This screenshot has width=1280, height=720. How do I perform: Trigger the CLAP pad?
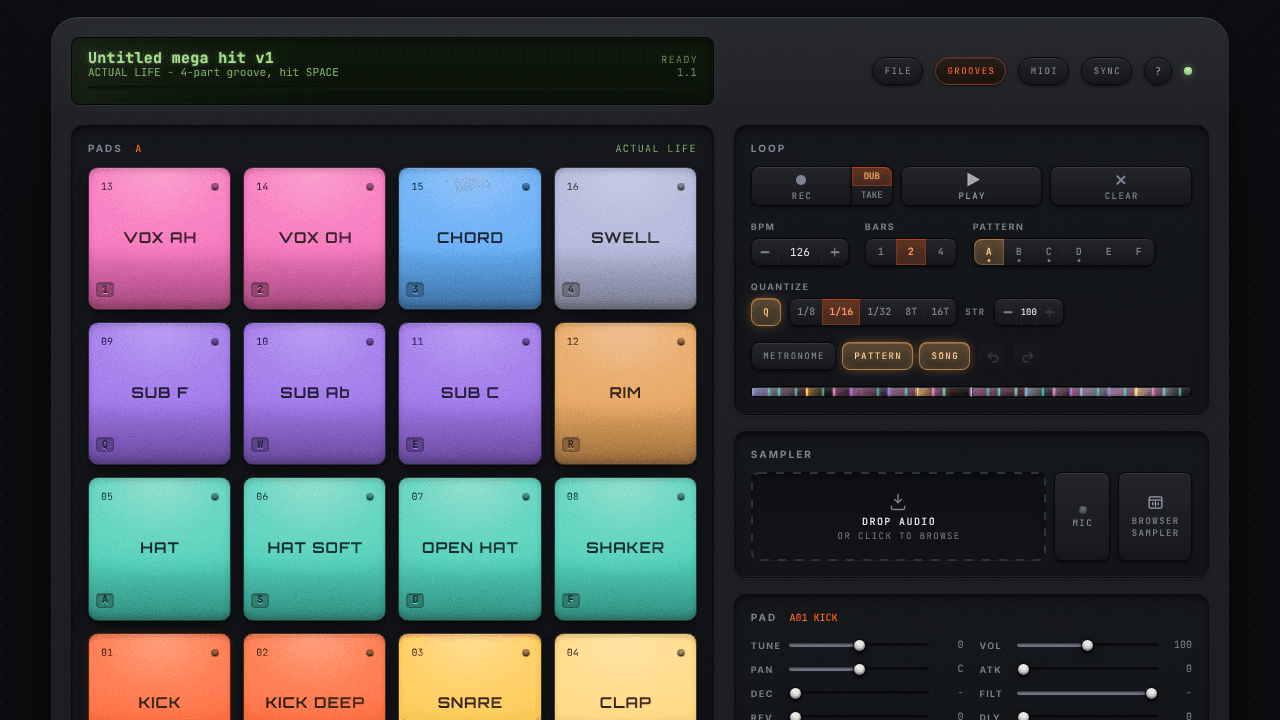pyautogui.click(x=625, y=677)
